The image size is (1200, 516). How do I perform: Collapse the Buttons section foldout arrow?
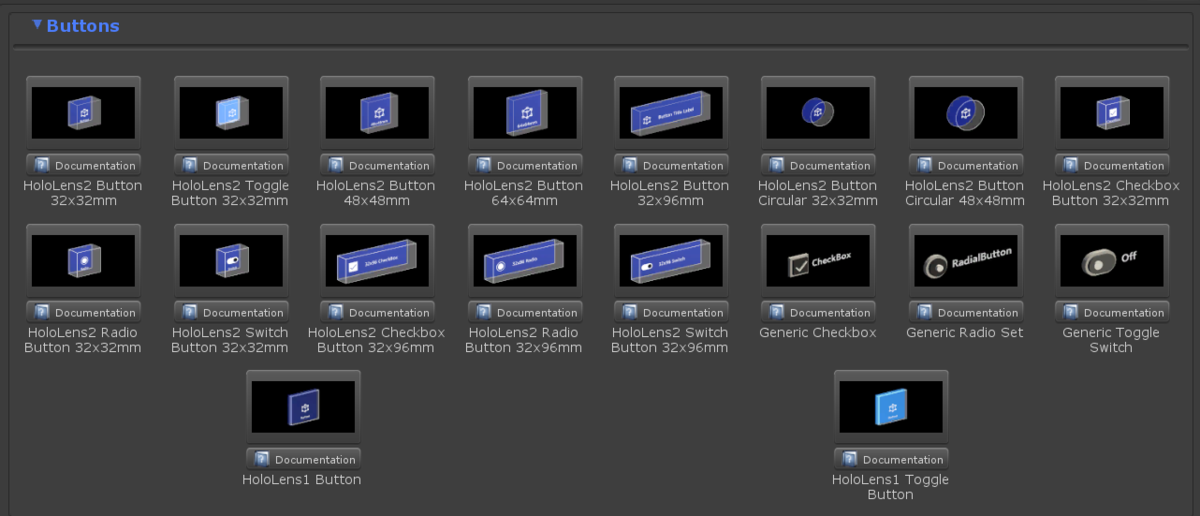tap(37, 25)
